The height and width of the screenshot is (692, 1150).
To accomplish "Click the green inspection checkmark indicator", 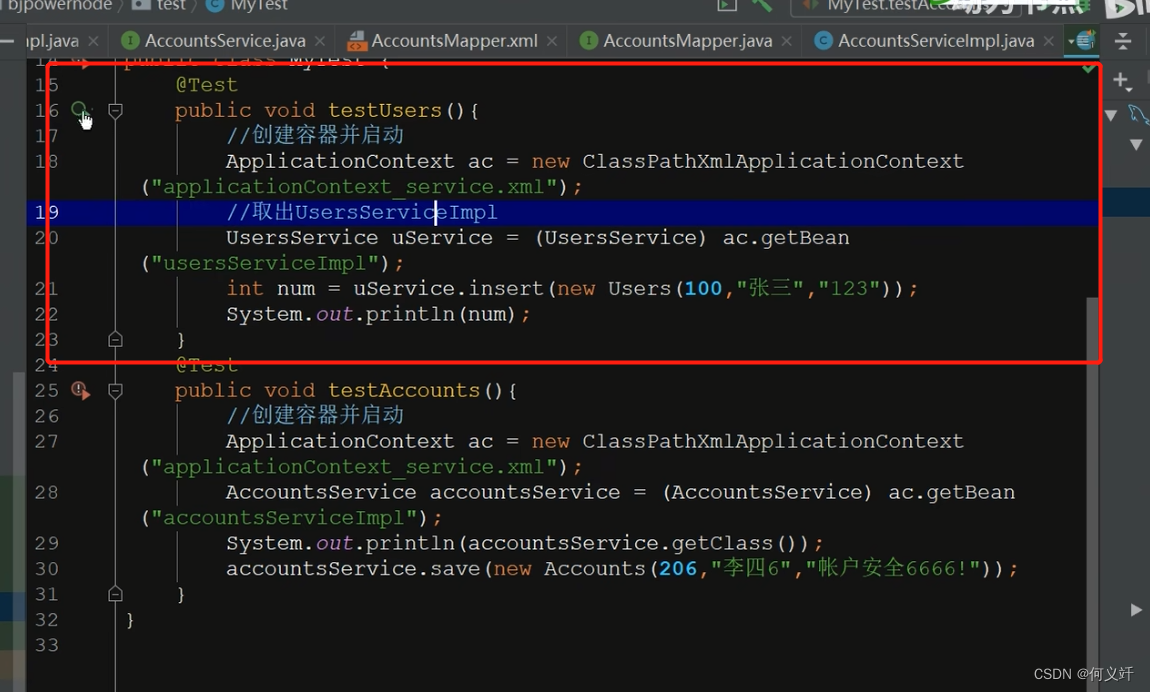I will (1090, 68).
